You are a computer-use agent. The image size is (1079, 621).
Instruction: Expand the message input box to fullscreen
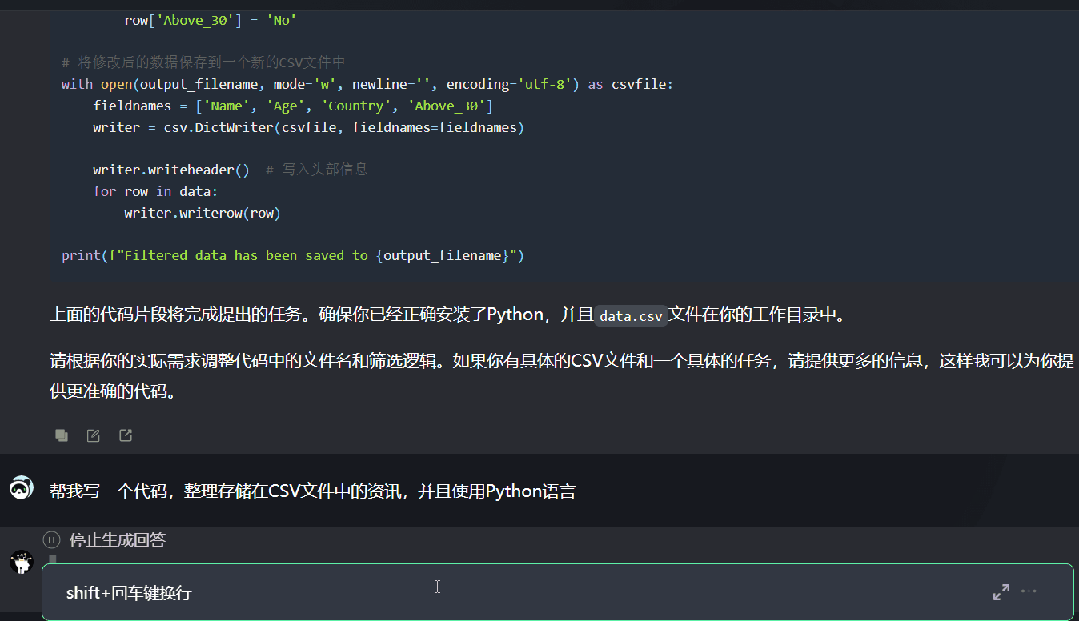tap(1001, 591)
